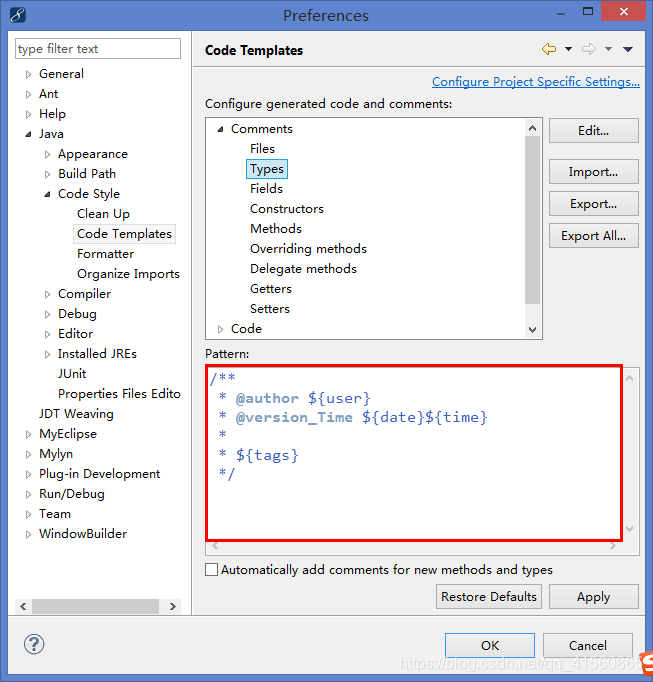Select the Files comment template
This screenshot has height=682, width=653.
point(262,149)
